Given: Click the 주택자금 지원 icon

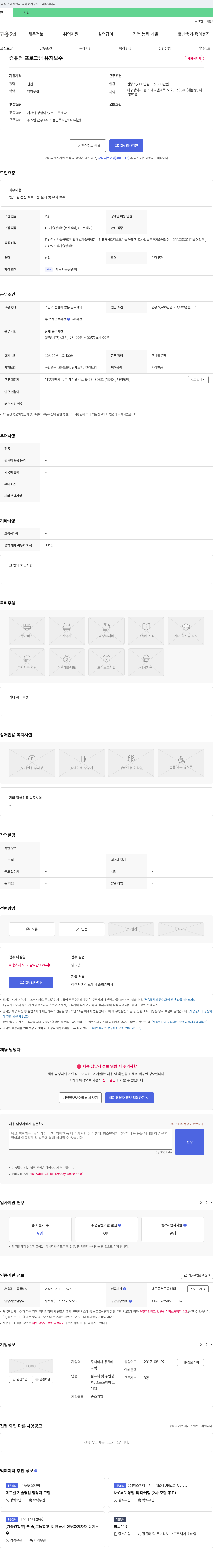Looking at the screenshot, I should 27,662.
